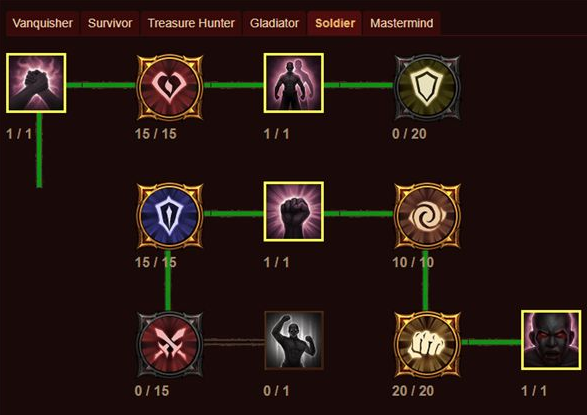Image resolution: width=587 pixels, height=415 pixels.
Task: Switch to the Survivor tab
Action: tap(110, 23)
